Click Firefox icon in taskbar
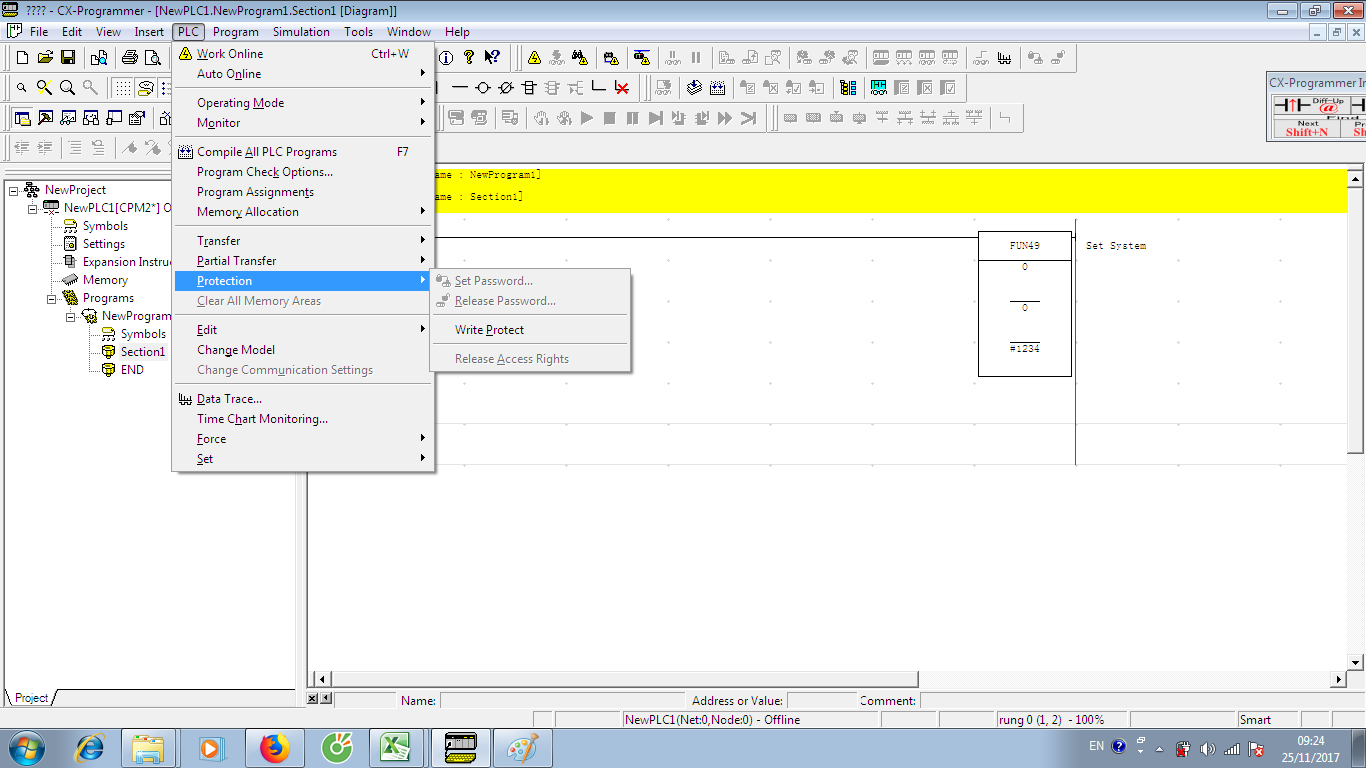1366x768 pixels. 273,747
